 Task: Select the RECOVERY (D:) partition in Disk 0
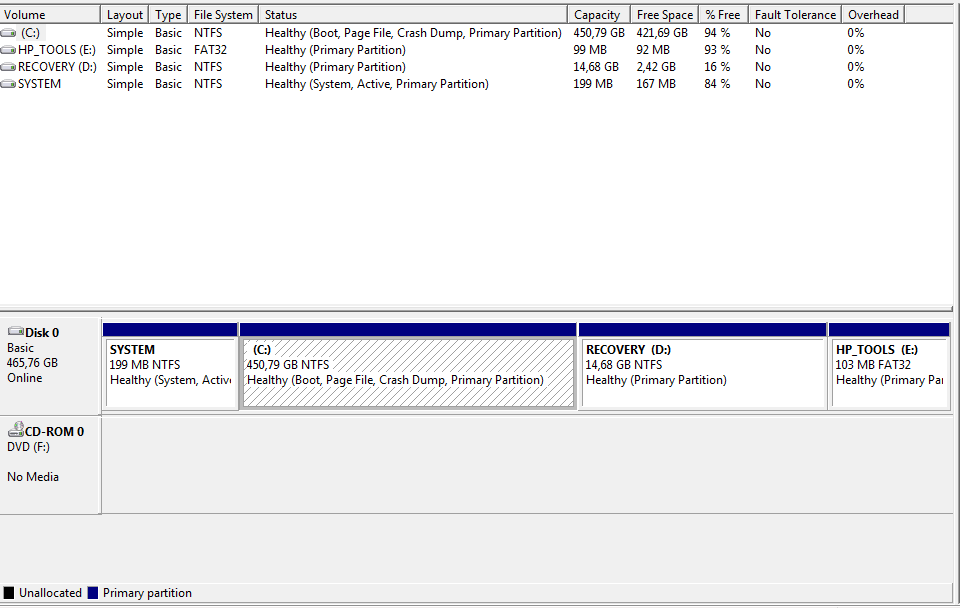pos(703,373)
